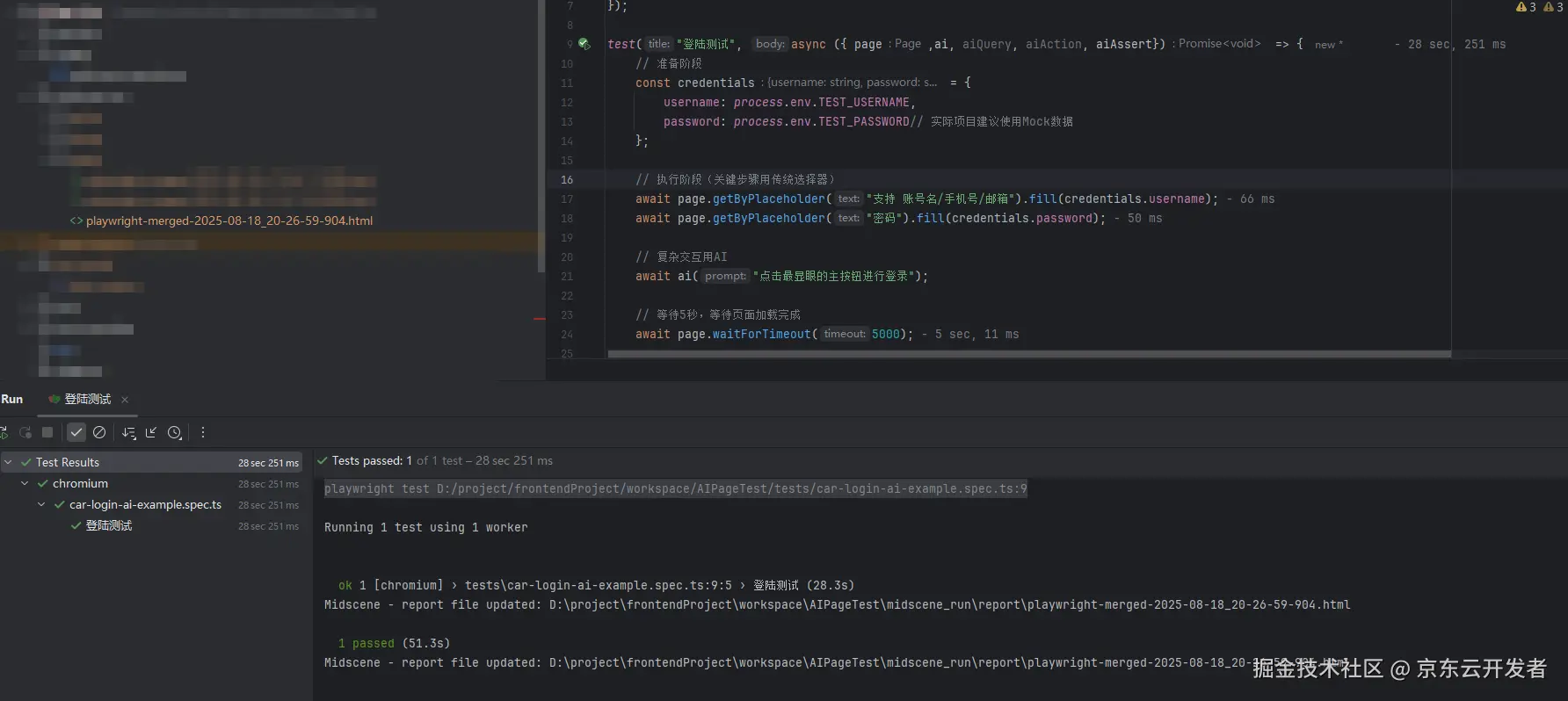Click the 'Tests passed: 1' status text
This screenshot has height=701, width=1568.
tap(372, 460)
